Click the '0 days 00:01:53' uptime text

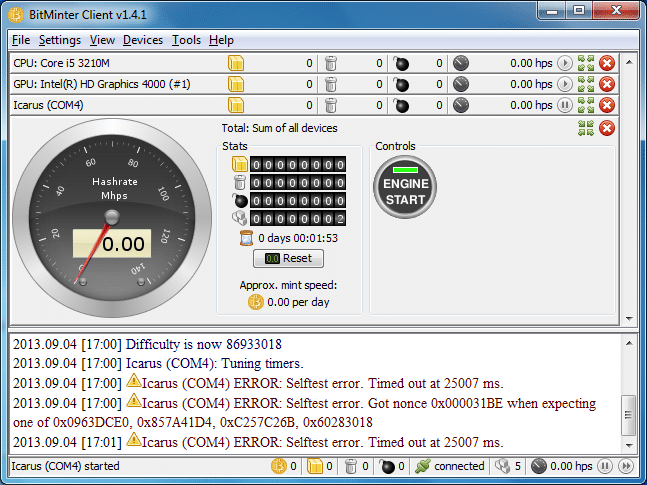tap(298, 238)
